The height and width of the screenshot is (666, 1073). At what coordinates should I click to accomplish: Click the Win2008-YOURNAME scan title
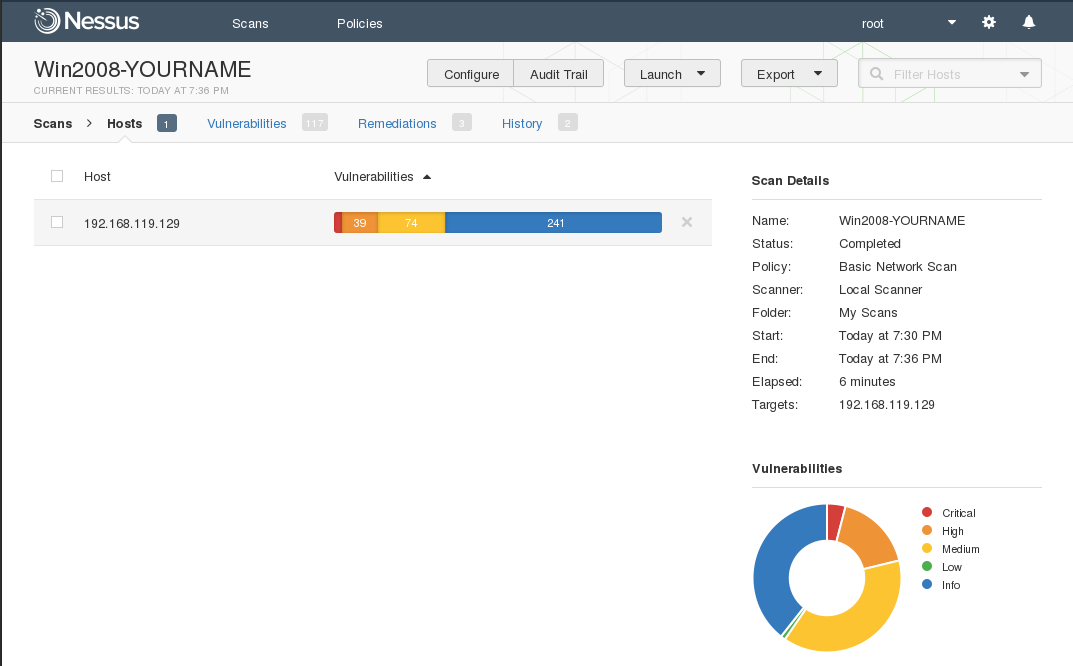click(142, 69)
